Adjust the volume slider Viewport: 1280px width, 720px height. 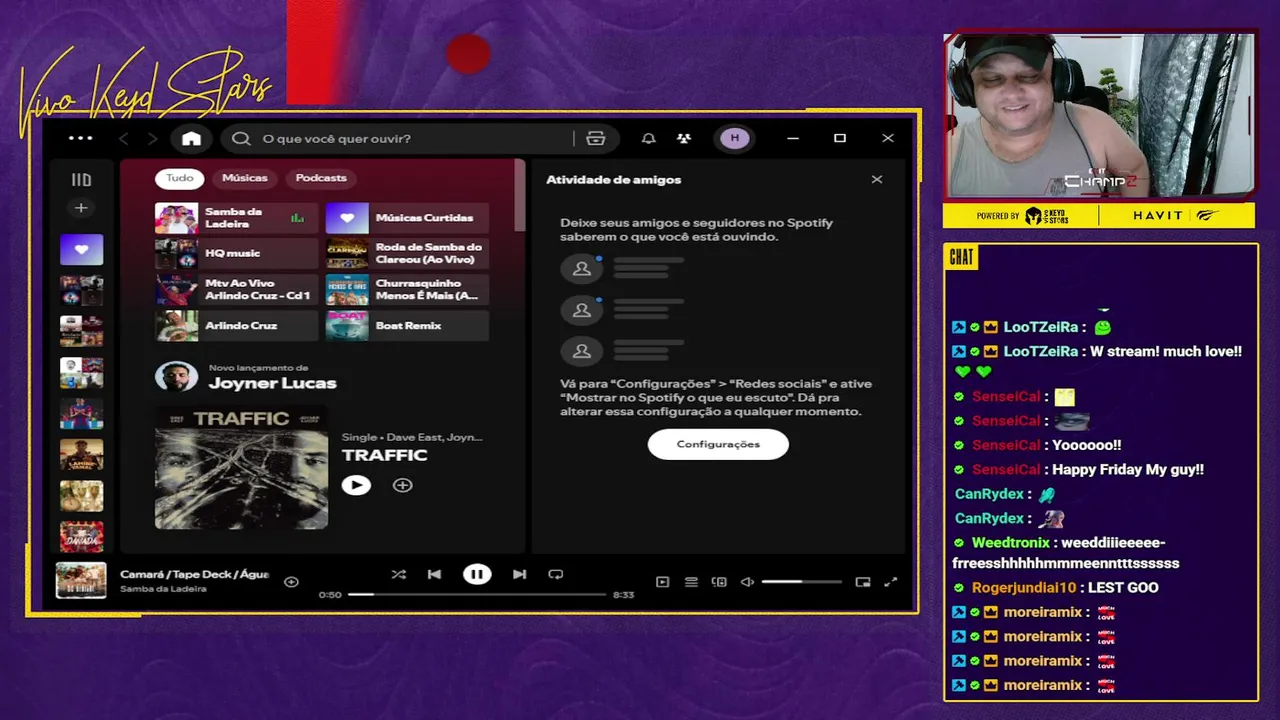[801, 582]
